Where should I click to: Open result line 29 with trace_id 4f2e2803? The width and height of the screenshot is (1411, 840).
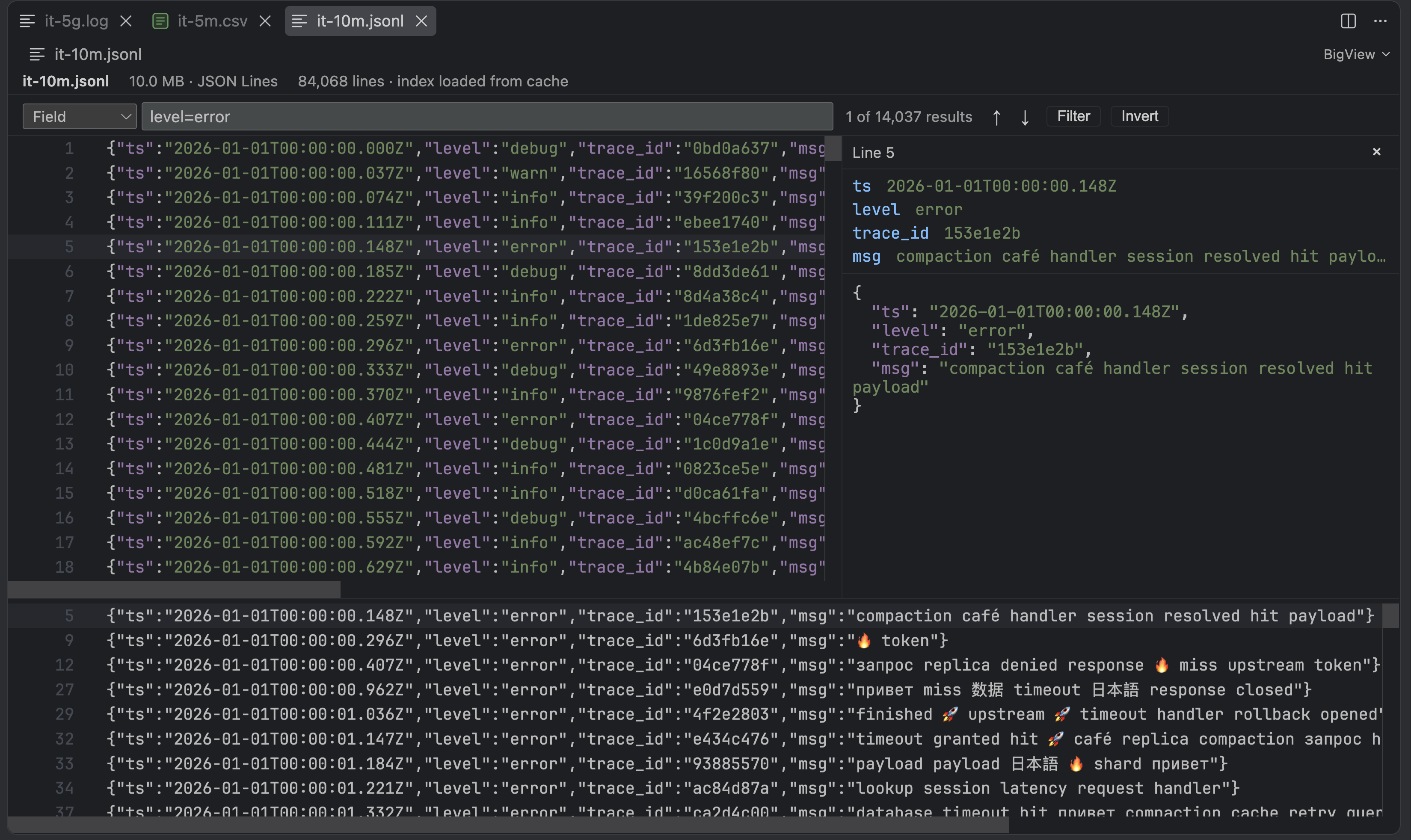click(x=695, y=714)
